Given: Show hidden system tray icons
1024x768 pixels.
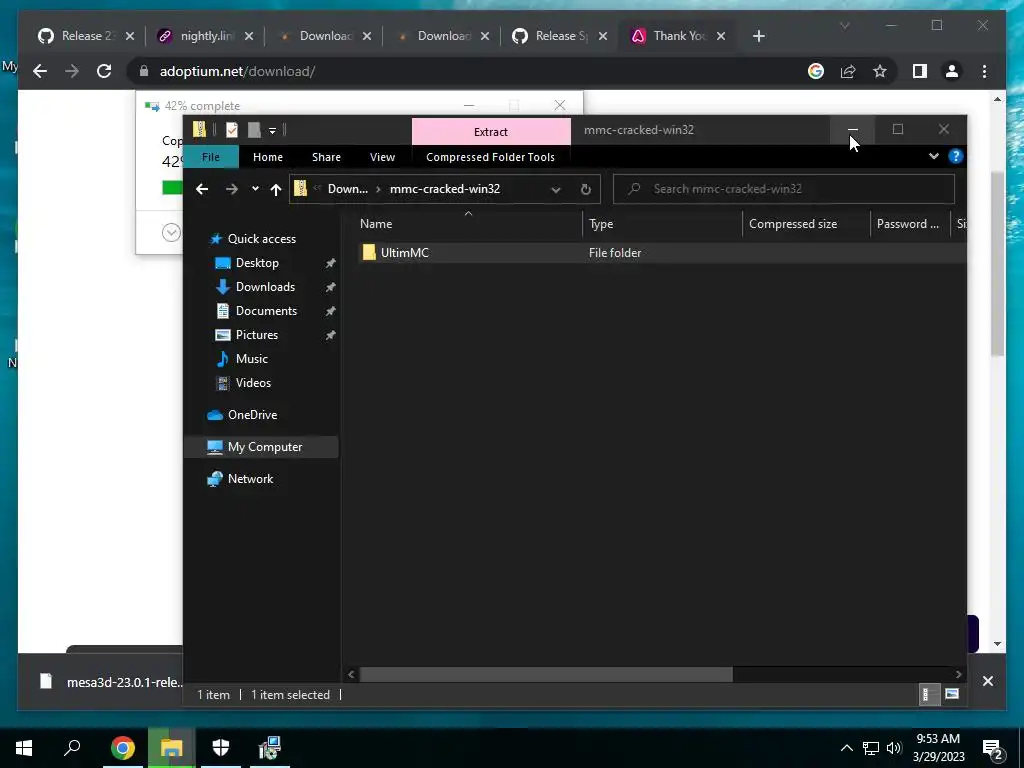Looking at the screenshot, I should click(846, 748).
